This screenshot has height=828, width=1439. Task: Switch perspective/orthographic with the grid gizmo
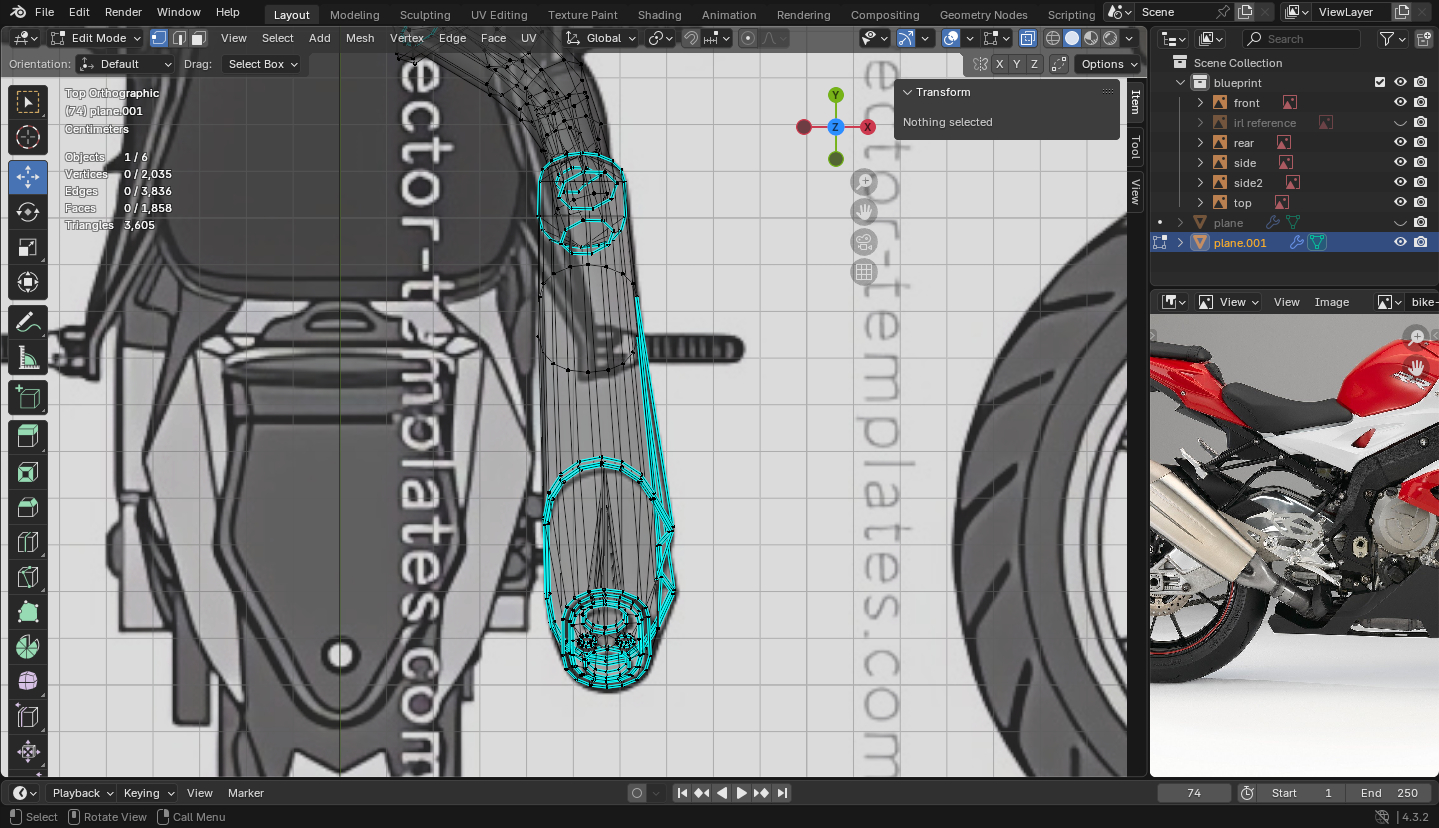point(865,272)
